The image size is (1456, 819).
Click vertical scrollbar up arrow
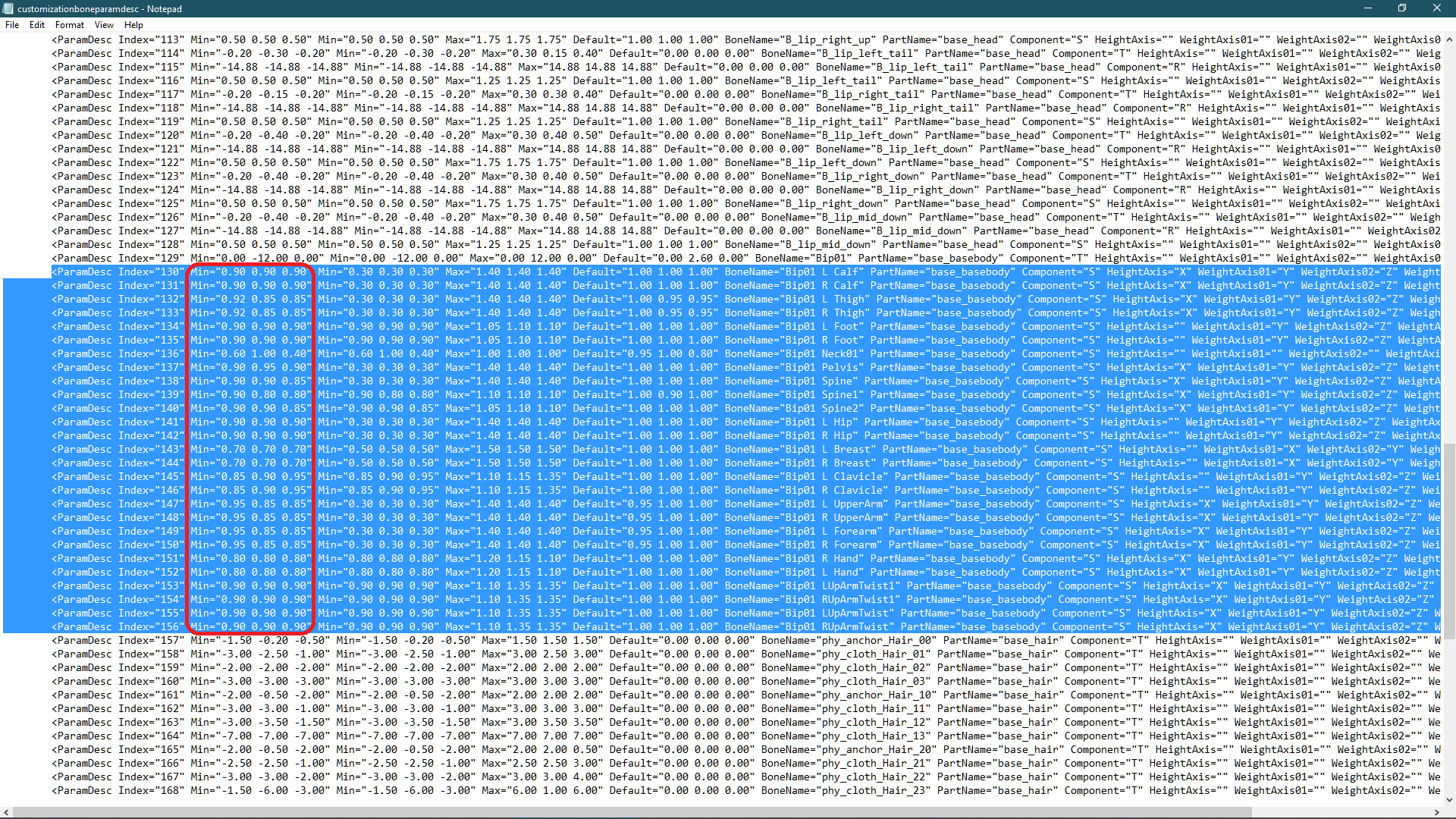pos(1449,39)
